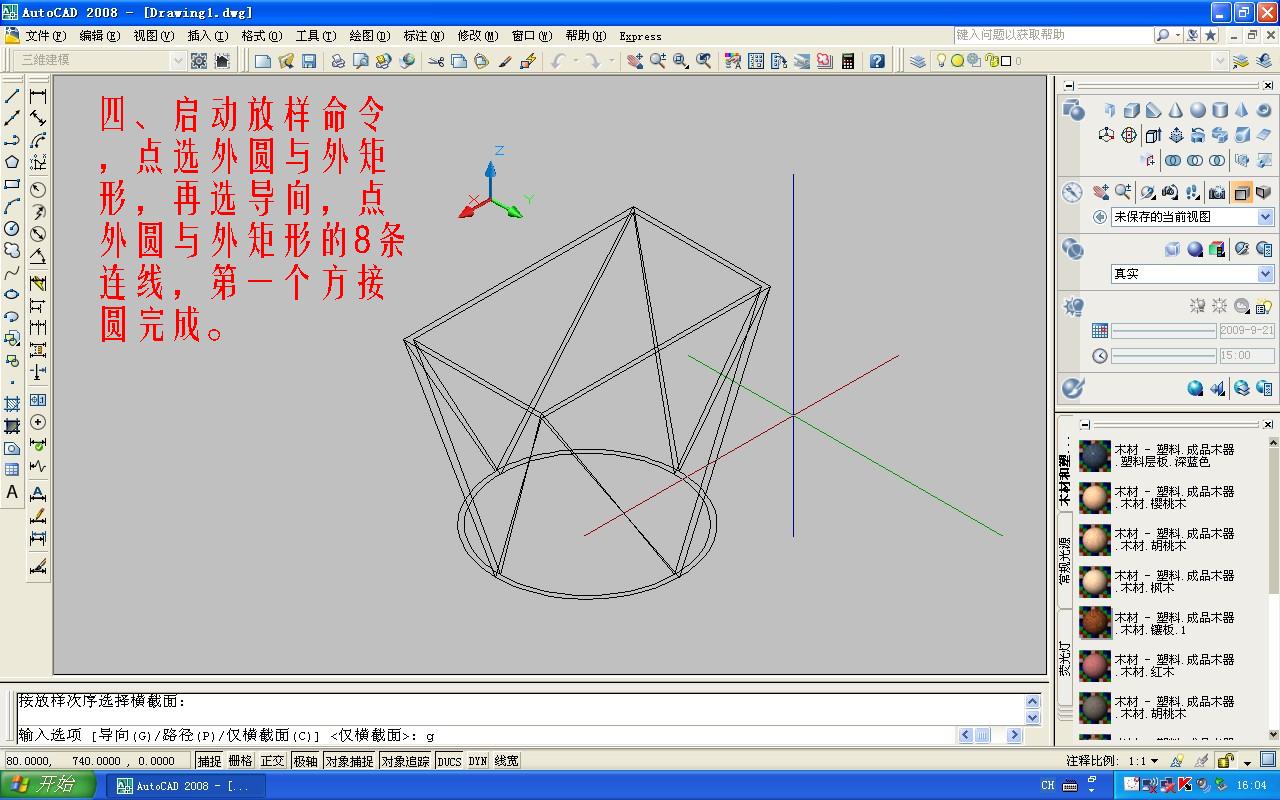Viewport: 1280px width, 800px height.
Task: Select the Rectangle draw tool
Action: [x=12, y=184]
